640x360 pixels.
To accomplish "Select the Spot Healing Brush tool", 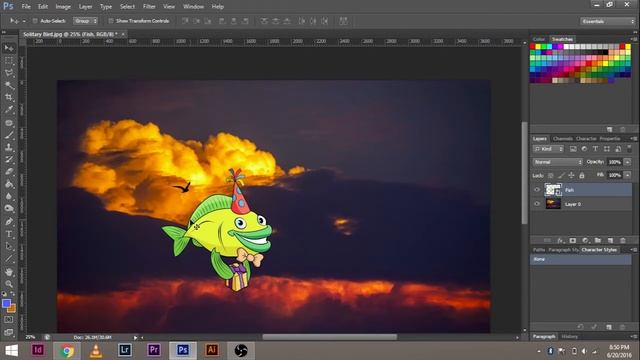I will (9, 122).
